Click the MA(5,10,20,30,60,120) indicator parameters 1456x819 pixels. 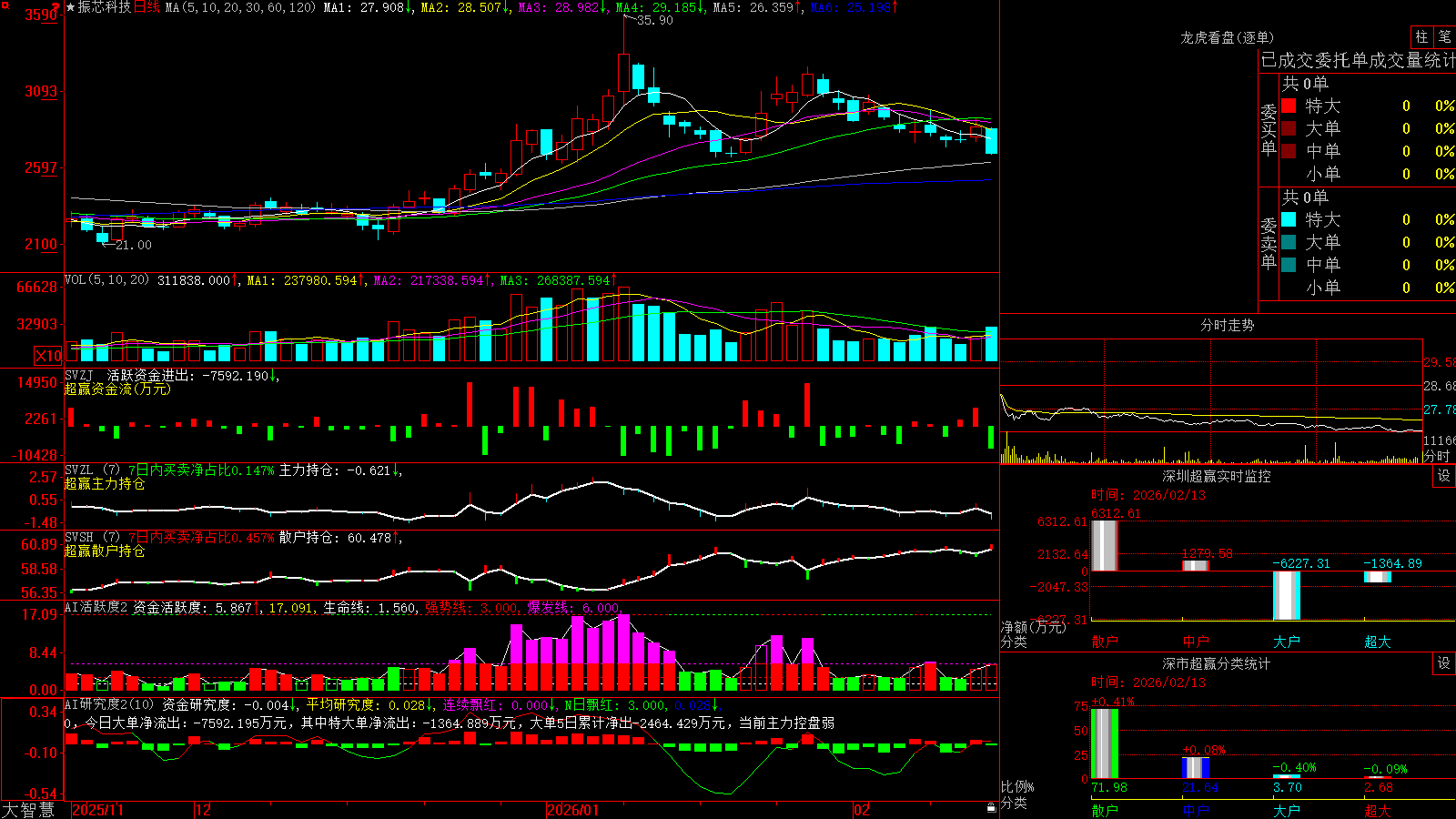pyautogui.click(x=240, y=7)
